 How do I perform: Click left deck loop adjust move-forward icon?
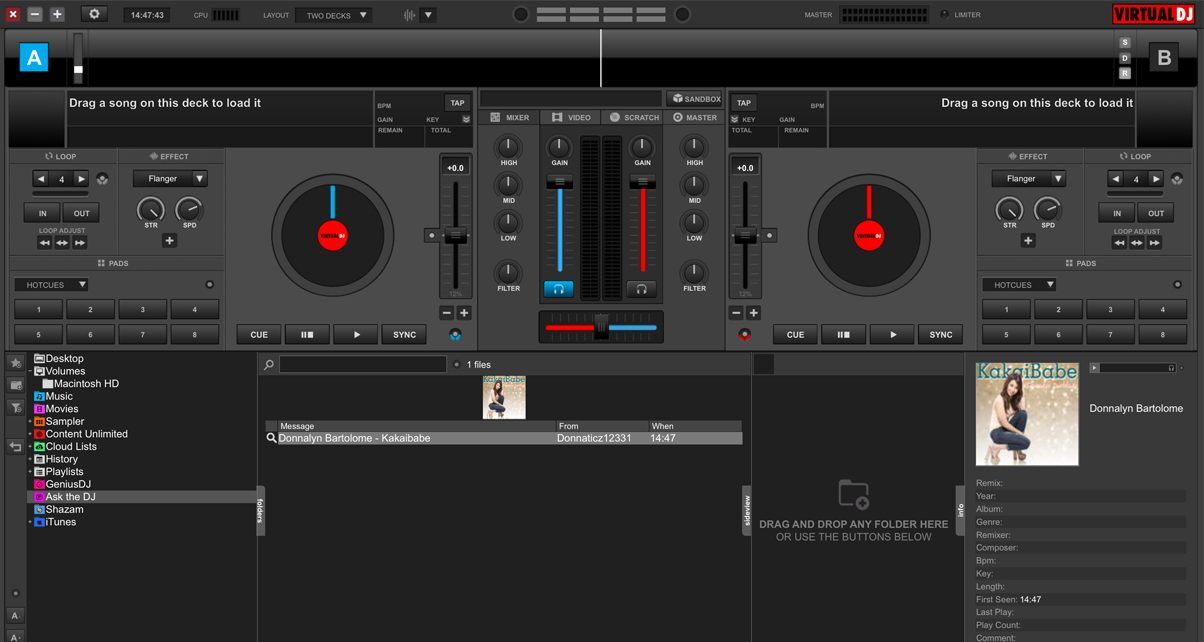pos(79,243)
